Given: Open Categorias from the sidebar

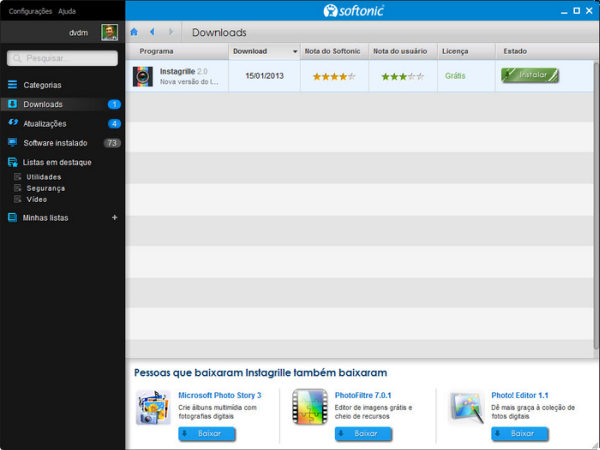Looking at the screenshot, I should 42,85.
